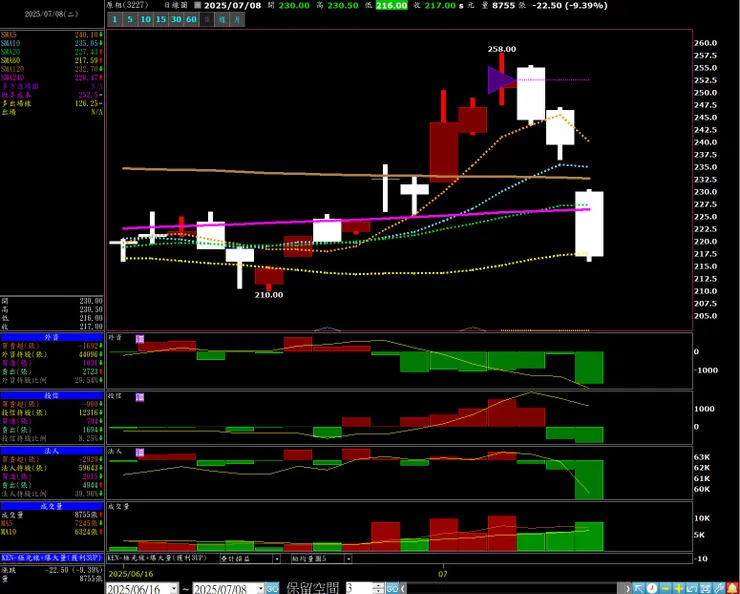
Task: Select the 30-minute chart interval
Action: [176, 20]
